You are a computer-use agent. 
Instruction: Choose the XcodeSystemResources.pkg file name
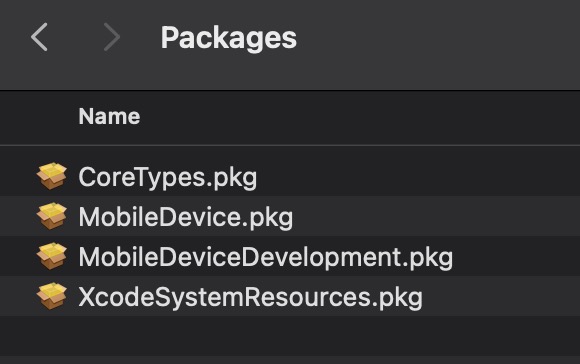click(250, 297)
